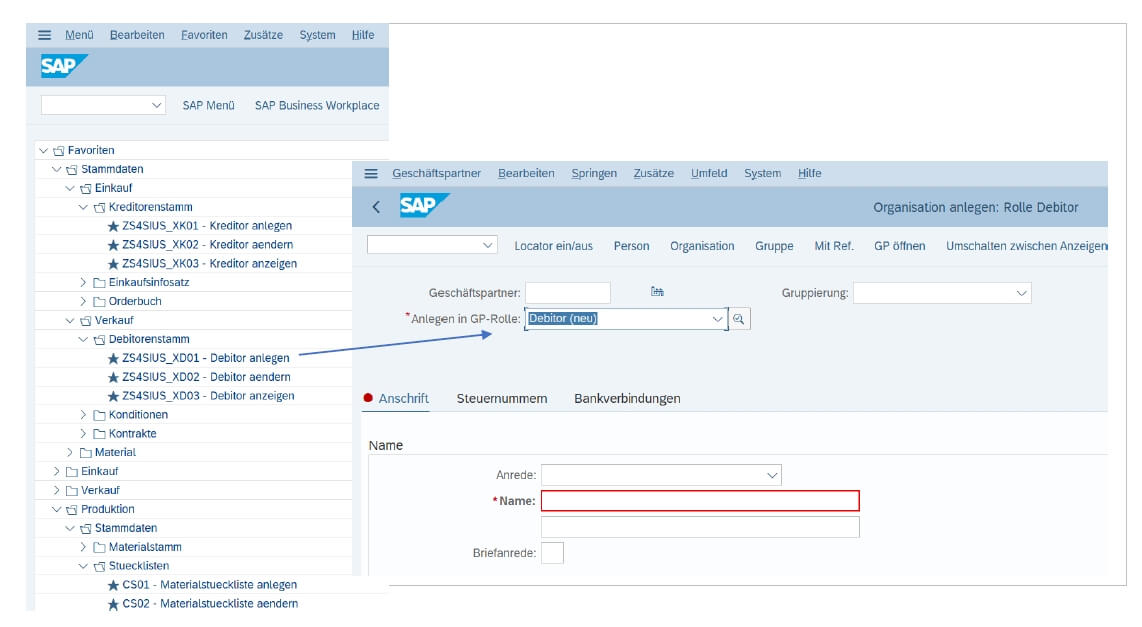
Task: Open the Anrede dropdown
Action: [x=772, y=476]
